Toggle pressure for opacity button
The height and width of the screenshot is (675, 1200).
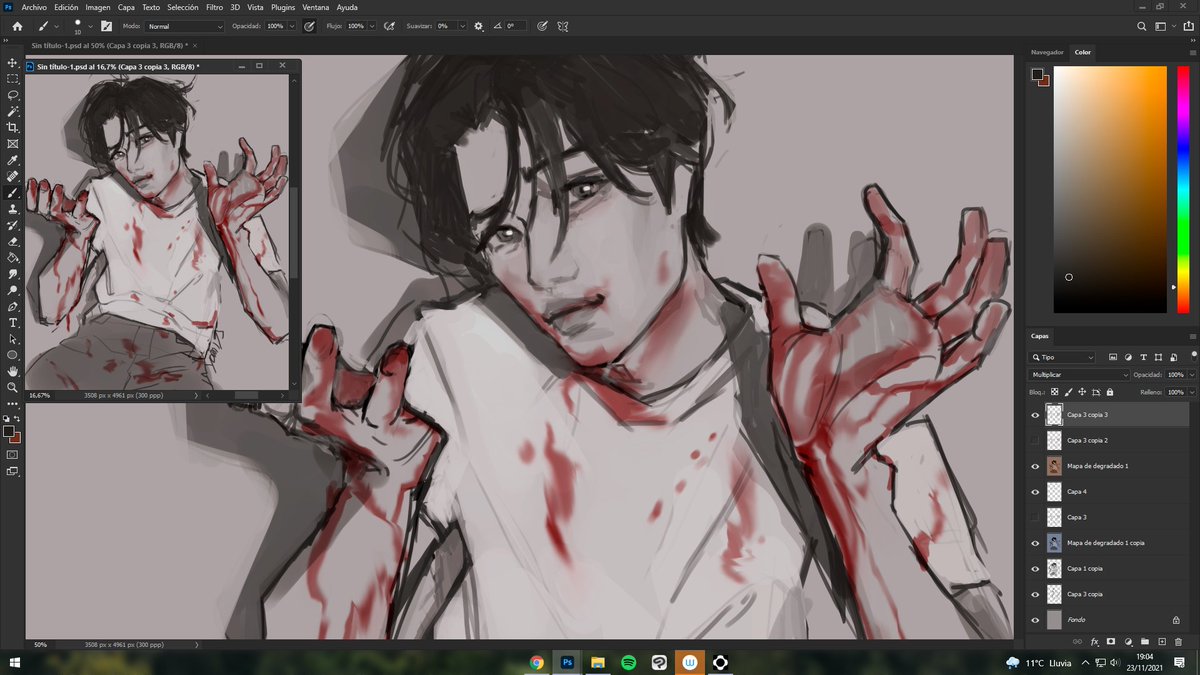point(309,26)
